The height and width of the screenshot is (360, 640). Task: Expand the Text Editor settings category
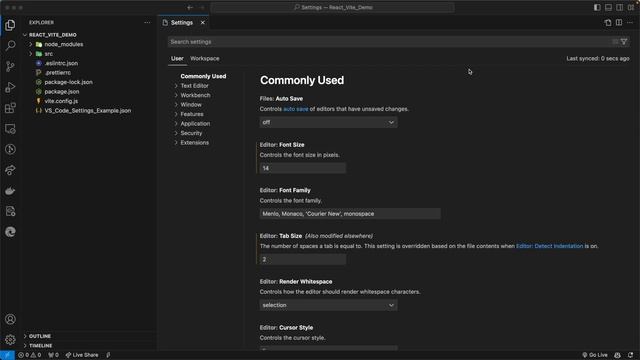176,86
